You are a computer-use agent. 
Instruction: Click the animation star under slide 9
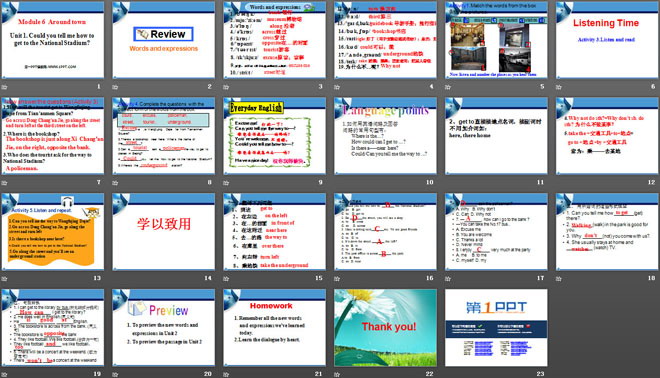226,183
